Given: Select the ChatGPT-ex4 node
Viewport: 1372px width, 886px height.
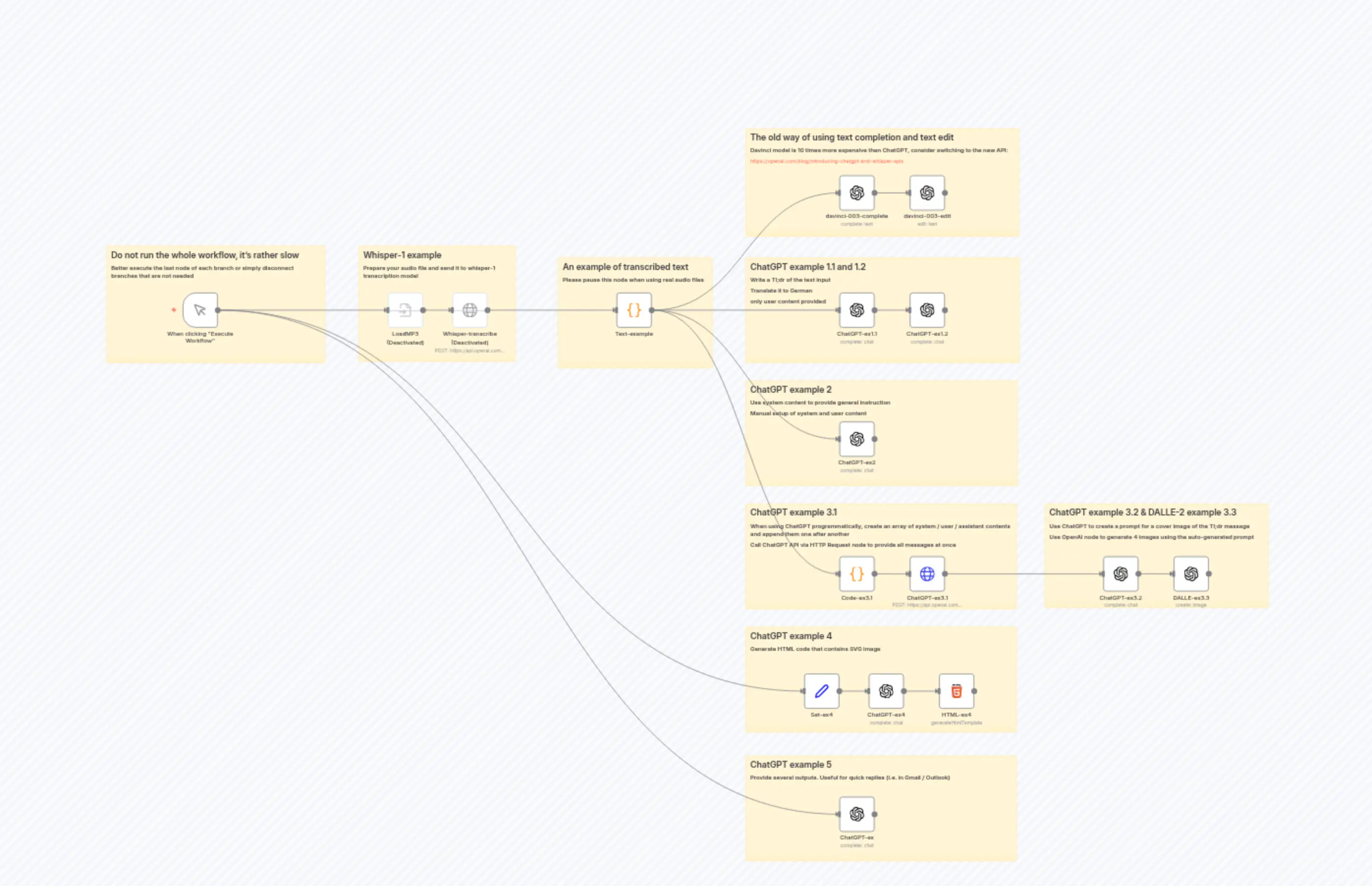Looking at the screenshot, I should (x=886, y=690).
